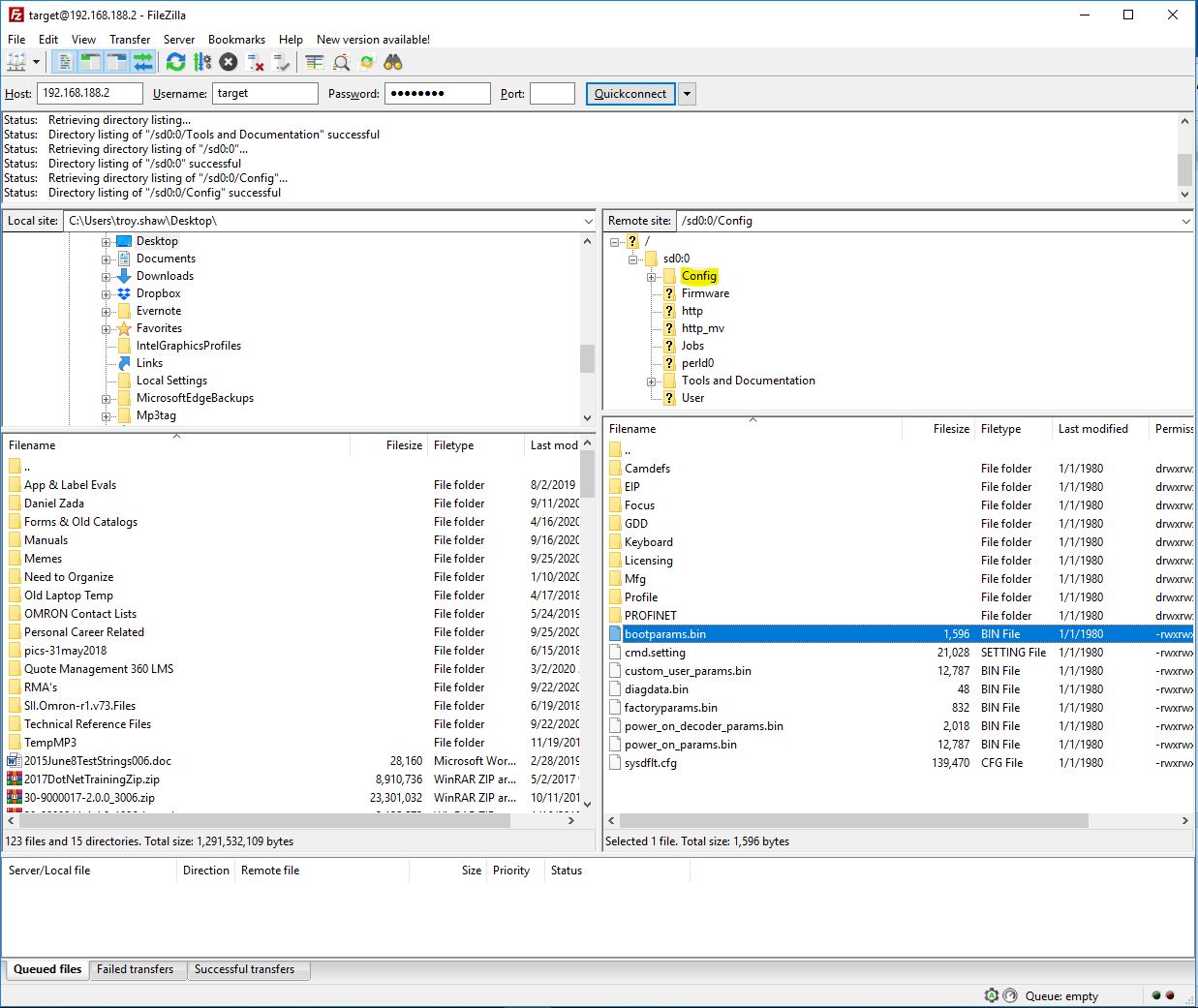1198x1008 pixels.
Task: Open the Local site path dropdown
Action: coord(588,221)
